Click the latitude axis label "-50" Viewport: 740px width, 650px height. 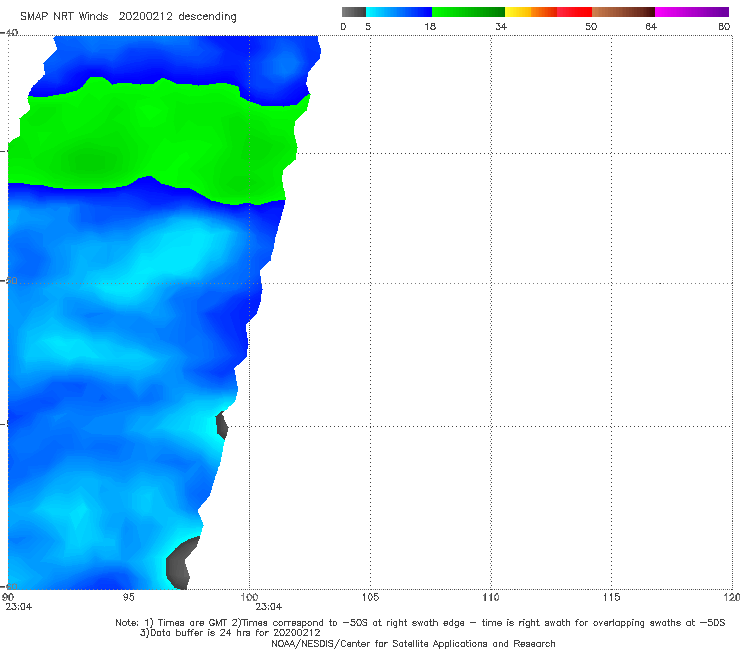[x=9, y=281]
